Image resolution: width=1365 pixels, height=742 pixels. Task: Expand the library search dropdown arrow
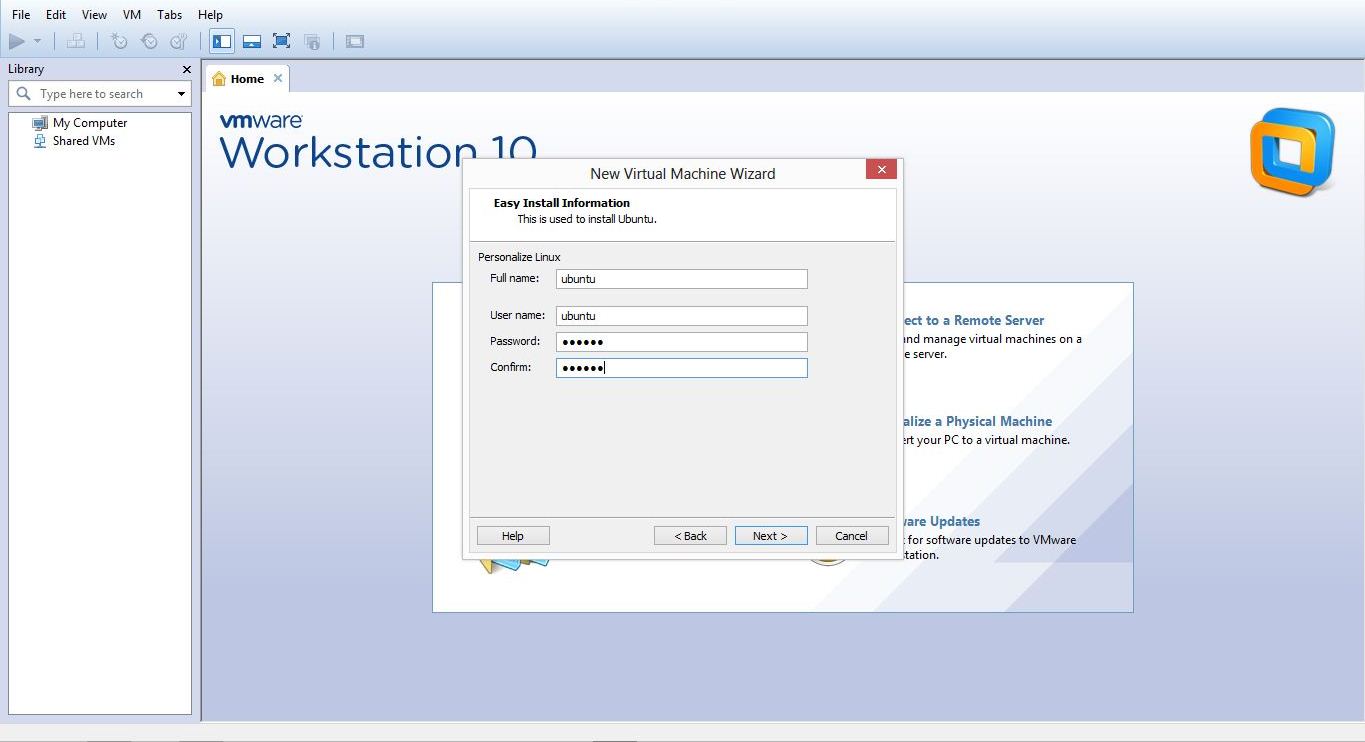pos(181,94)
